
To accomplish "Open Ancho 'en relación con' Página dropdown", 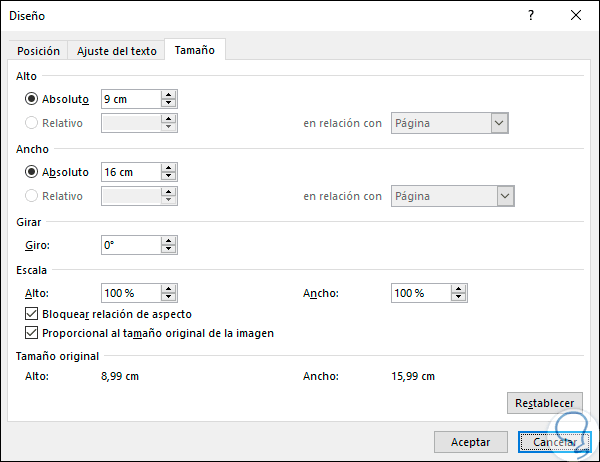I will (x=505, y=196).
